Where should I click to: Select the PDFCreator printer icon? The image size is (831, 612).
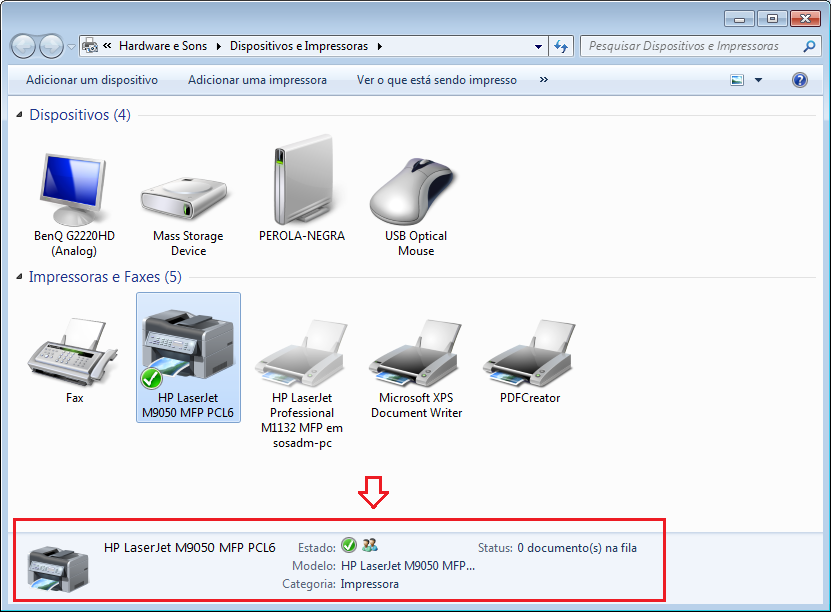coord(529,353)
